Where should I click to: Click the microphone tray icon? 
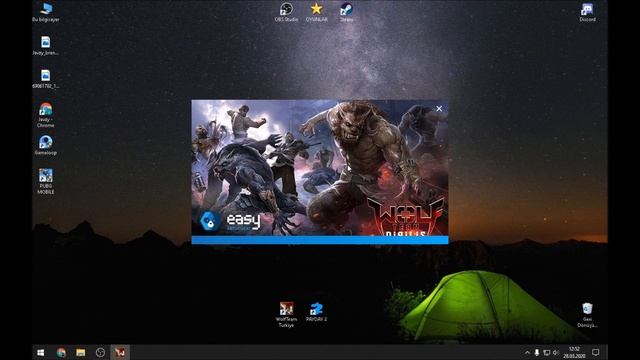click(x=537, y=352)
